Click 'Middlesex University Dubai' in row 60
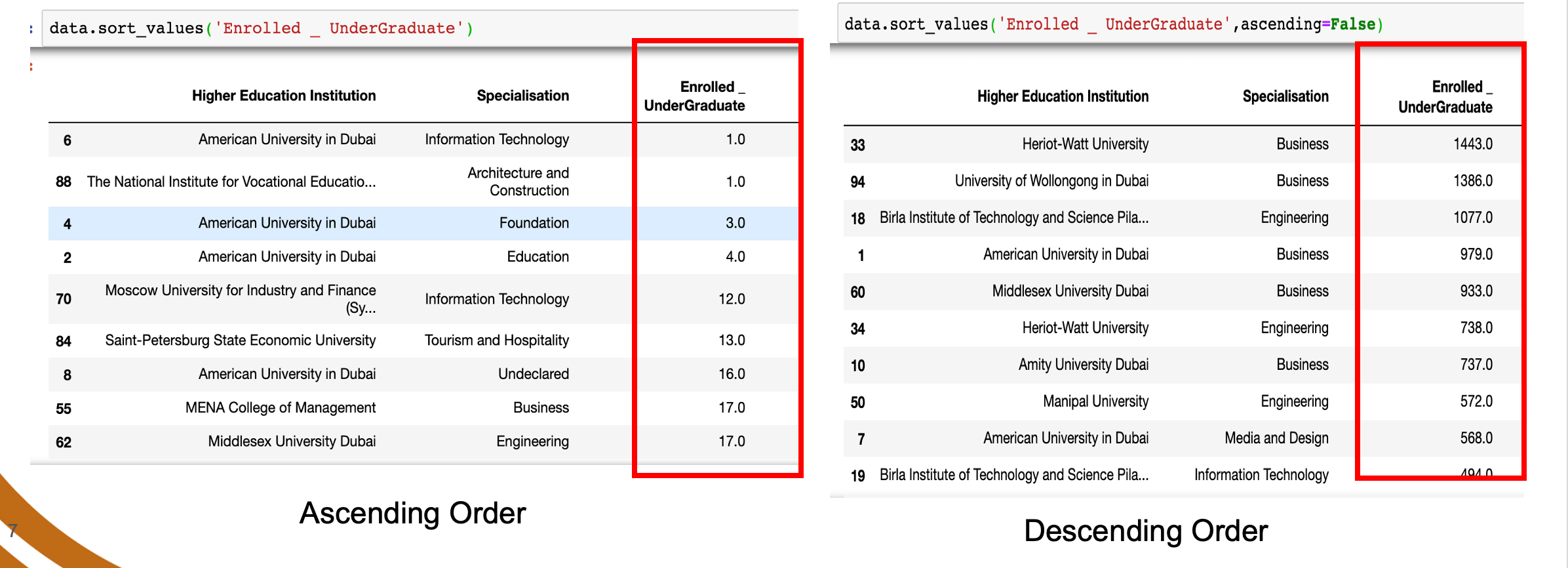This screenshot has width=1568, height=568. (x=1070, y=291)
